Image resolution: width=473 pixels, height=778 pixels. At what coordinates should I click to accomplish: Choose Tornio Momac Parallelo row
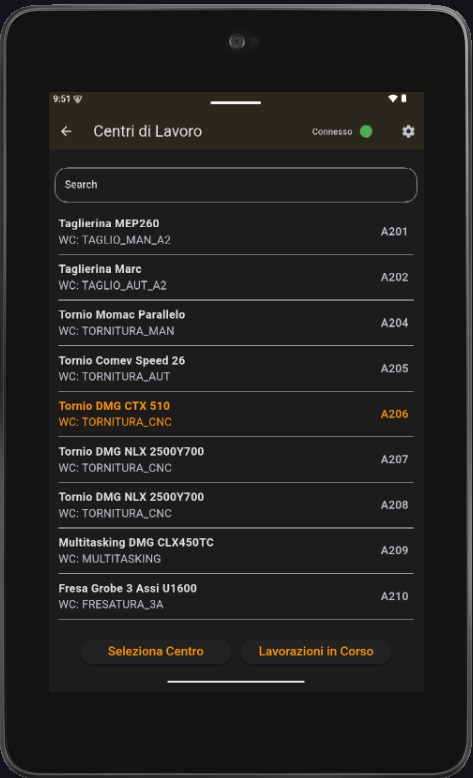tap(236, 323)
